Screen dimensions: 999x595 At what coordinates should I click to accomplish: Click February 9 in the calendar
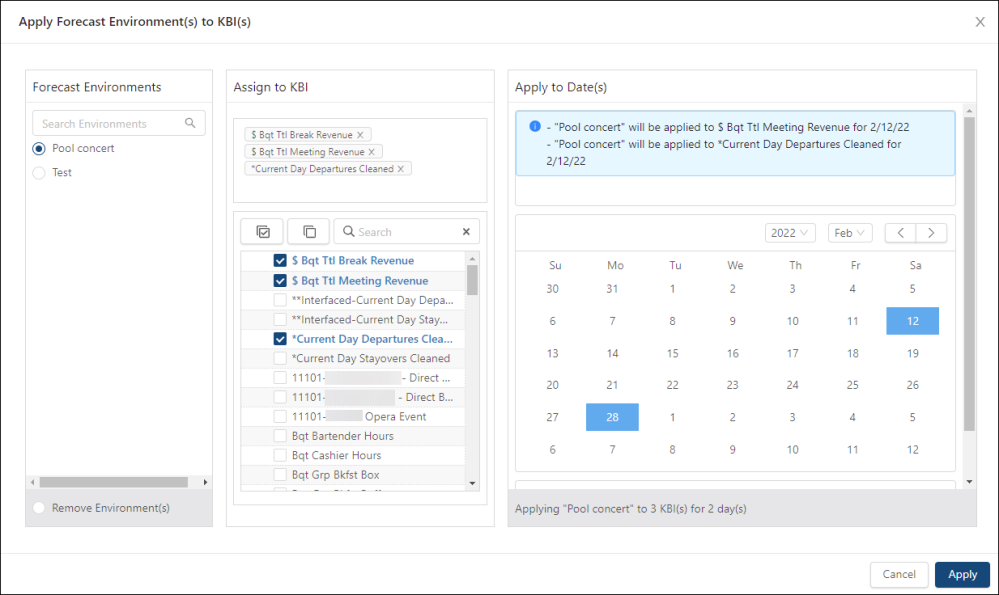733,321
